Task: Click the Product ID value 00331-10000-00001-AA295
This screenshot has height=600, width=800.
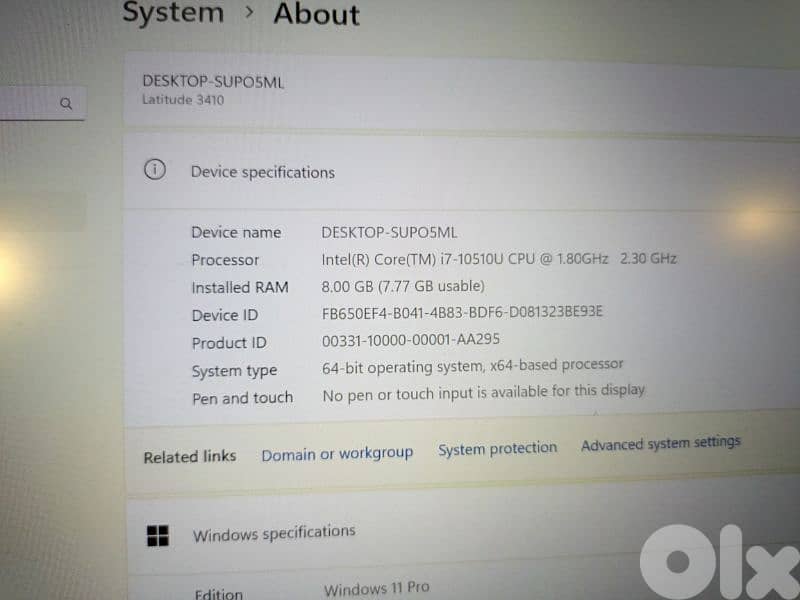Action: (x=410, y=340)
